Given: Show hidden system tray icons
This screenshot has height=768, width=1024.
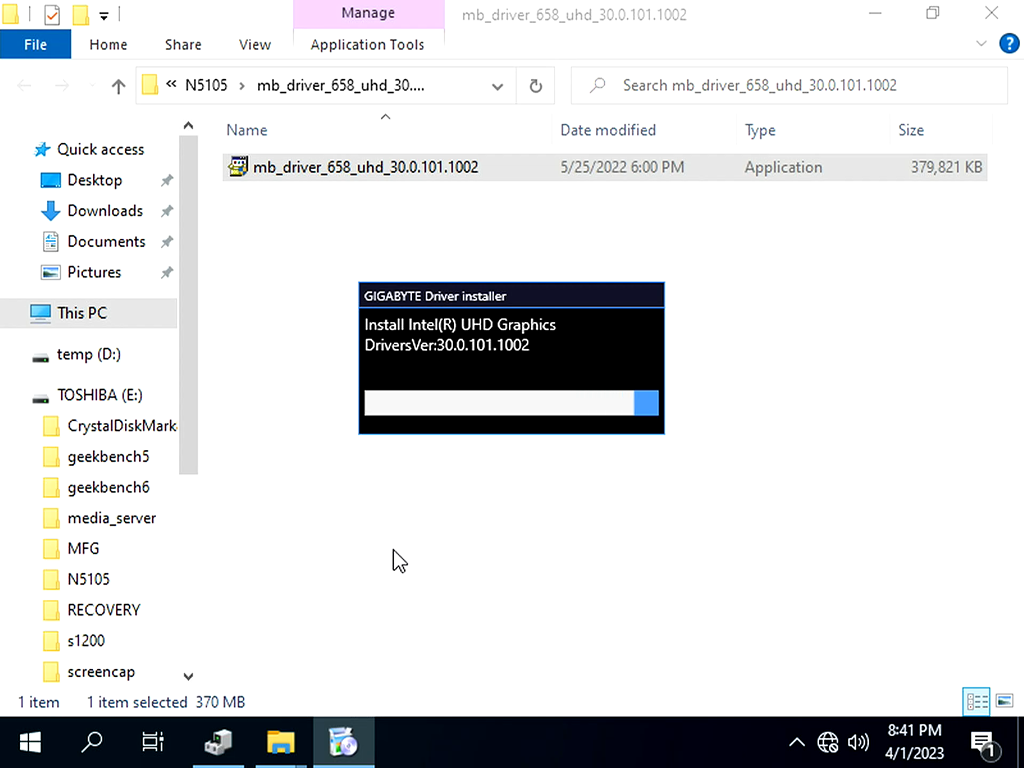Looking at the screenshot, I should tap(797, 743).
